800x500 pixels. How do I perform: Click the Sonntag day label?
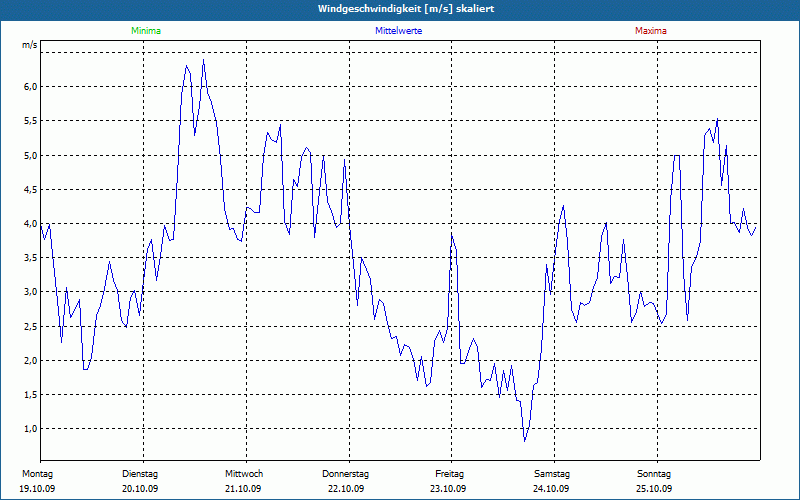[654, 474]
